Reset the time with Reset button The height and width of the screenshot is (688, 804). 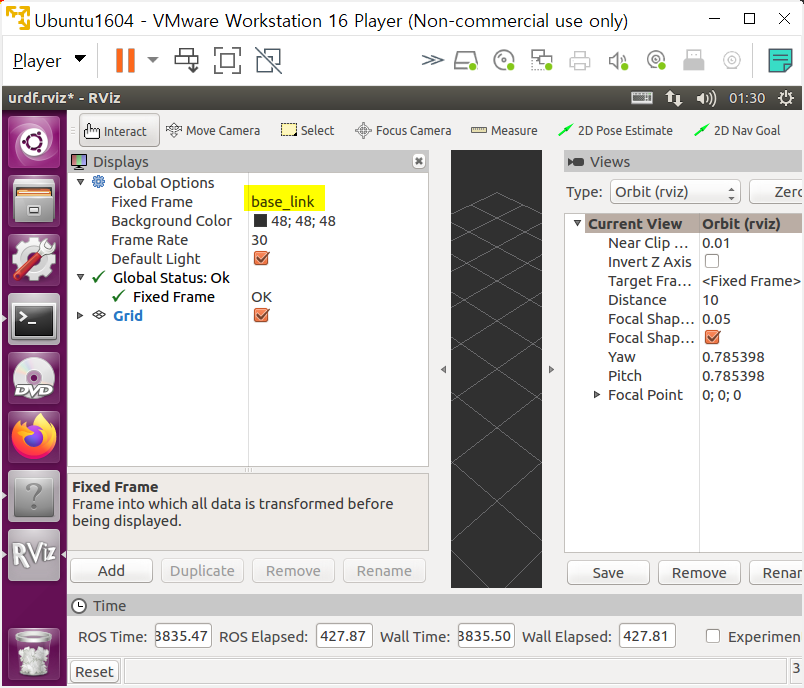[x=94, y=672]
